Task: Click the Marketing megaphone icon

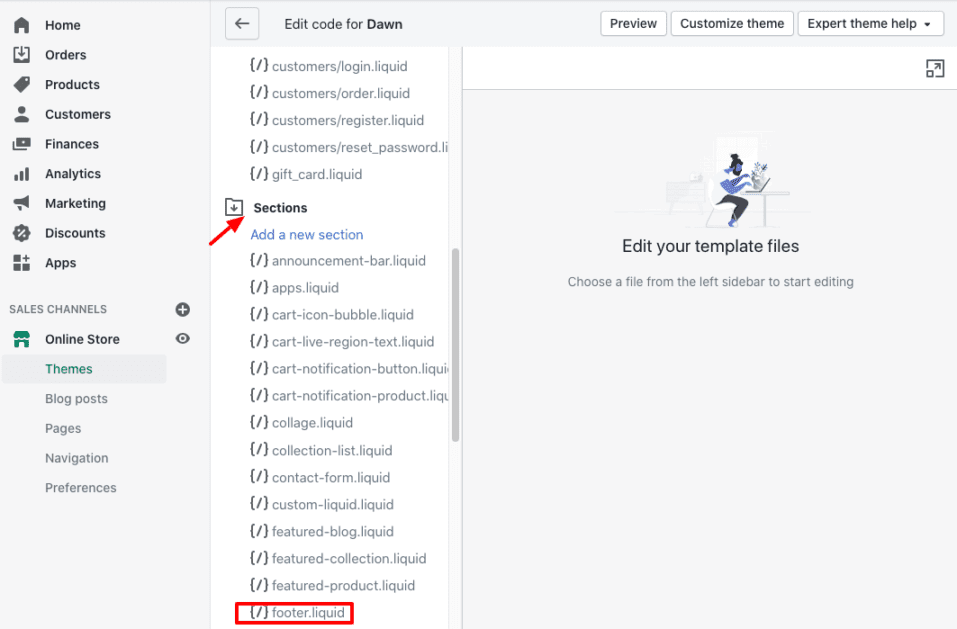Action: coord(21,203)
